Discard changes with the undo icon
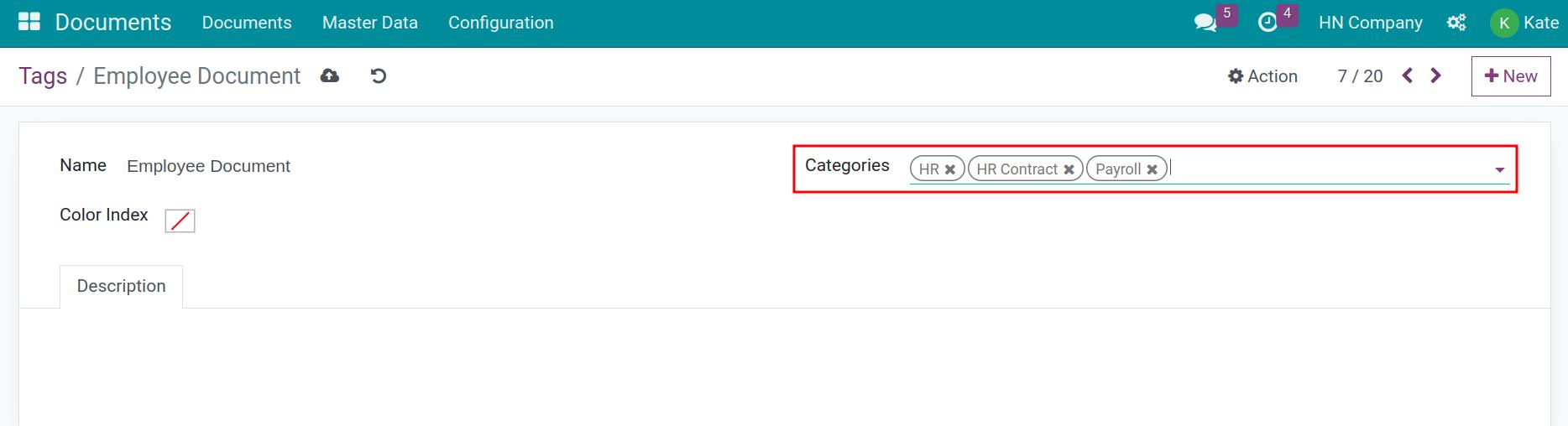The height and width of the screenshot is (426, 1568). [x=379, y=76]
